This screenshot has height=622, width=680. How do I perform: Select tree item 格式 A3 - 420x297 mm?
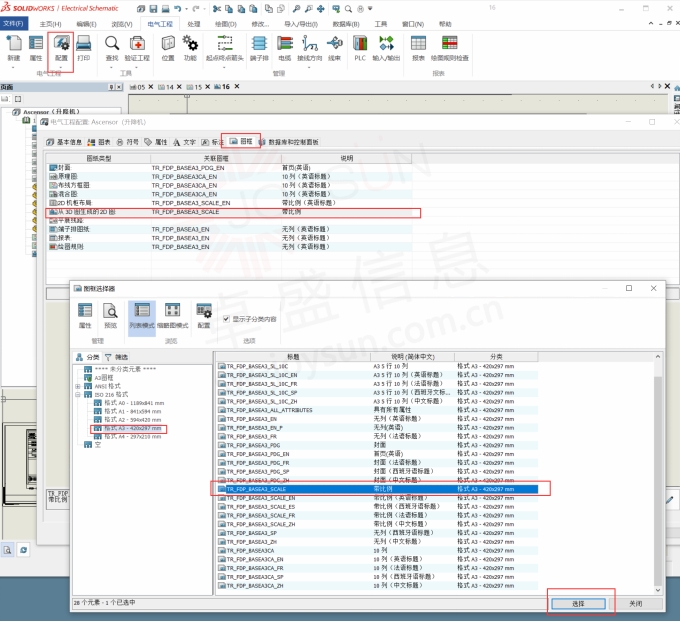click(132, 428)
